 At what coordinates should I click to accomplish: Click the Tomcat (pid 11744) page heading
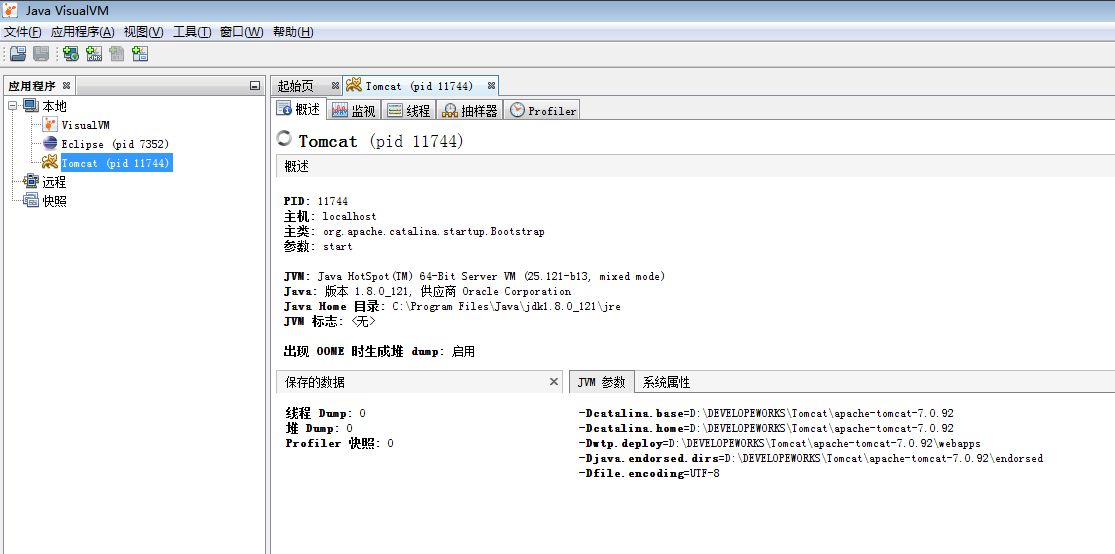tap(380, 141)
